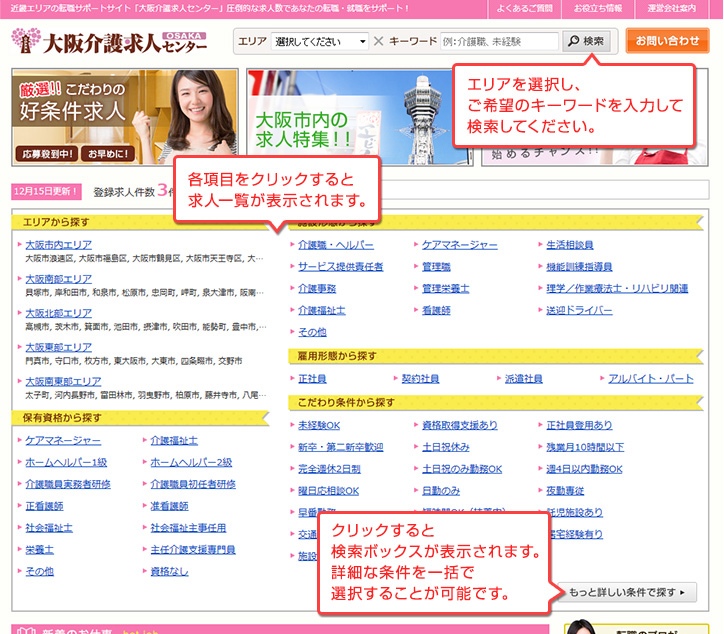Image resolution: width=724 pixels, height=634 pixels.
Task: Expand もっと詳しい条件で探す search box
Action: [627, 592]
